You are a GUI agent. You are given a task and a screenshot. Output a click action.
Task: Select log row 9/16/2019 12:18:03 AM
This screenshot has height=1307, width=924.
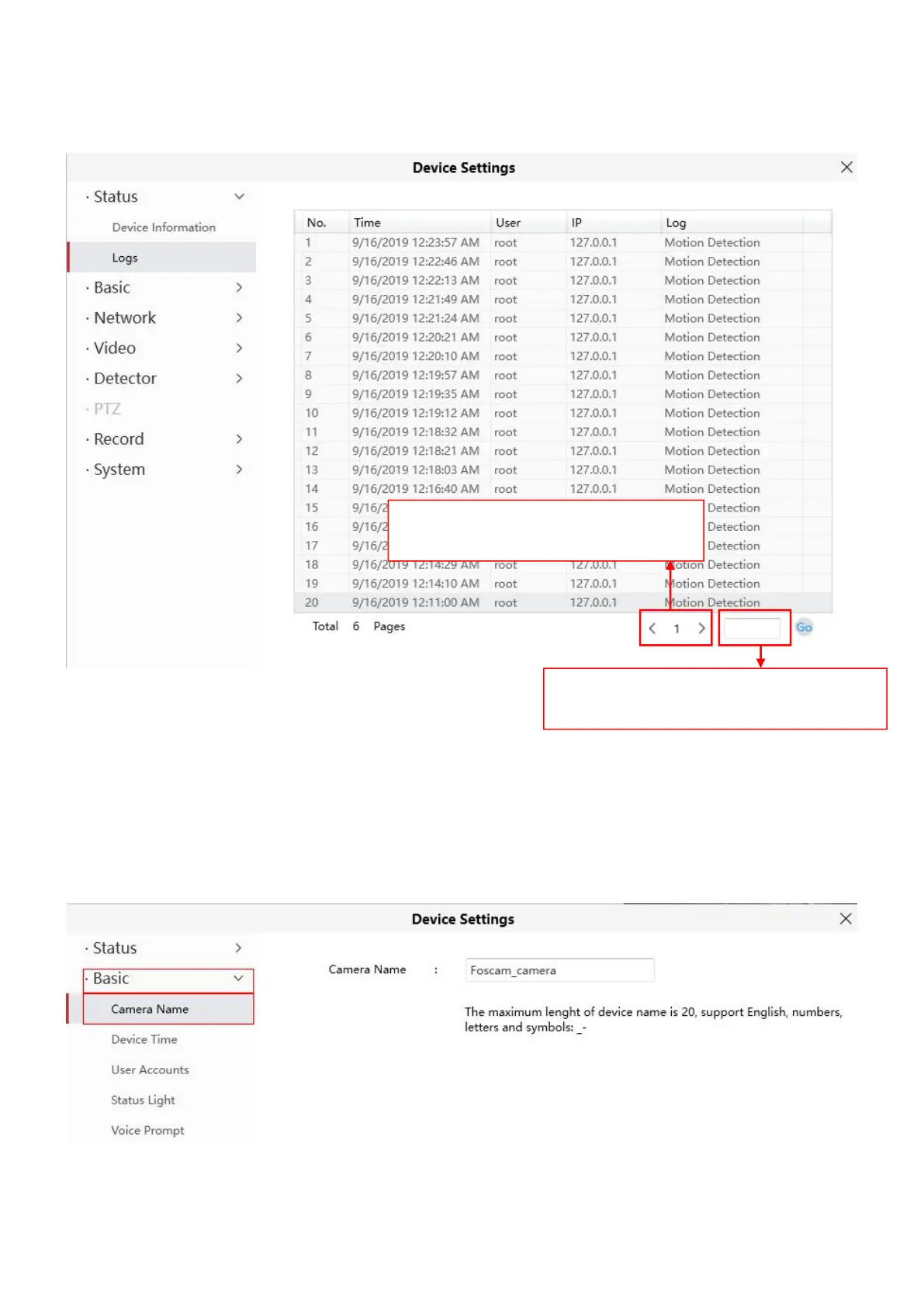[562, 470]
